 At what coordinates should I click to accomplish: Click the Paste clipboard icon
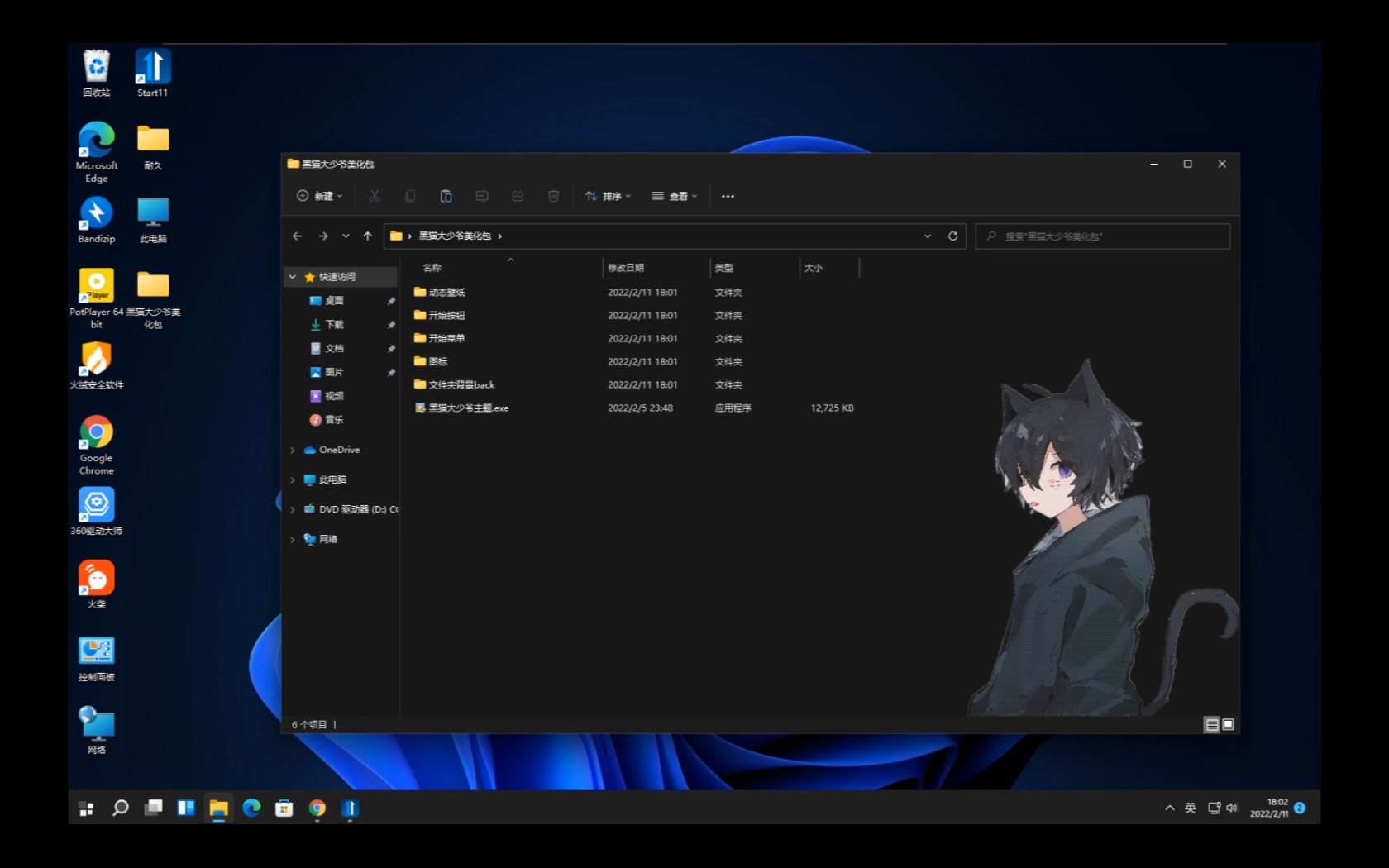[446, 196]
